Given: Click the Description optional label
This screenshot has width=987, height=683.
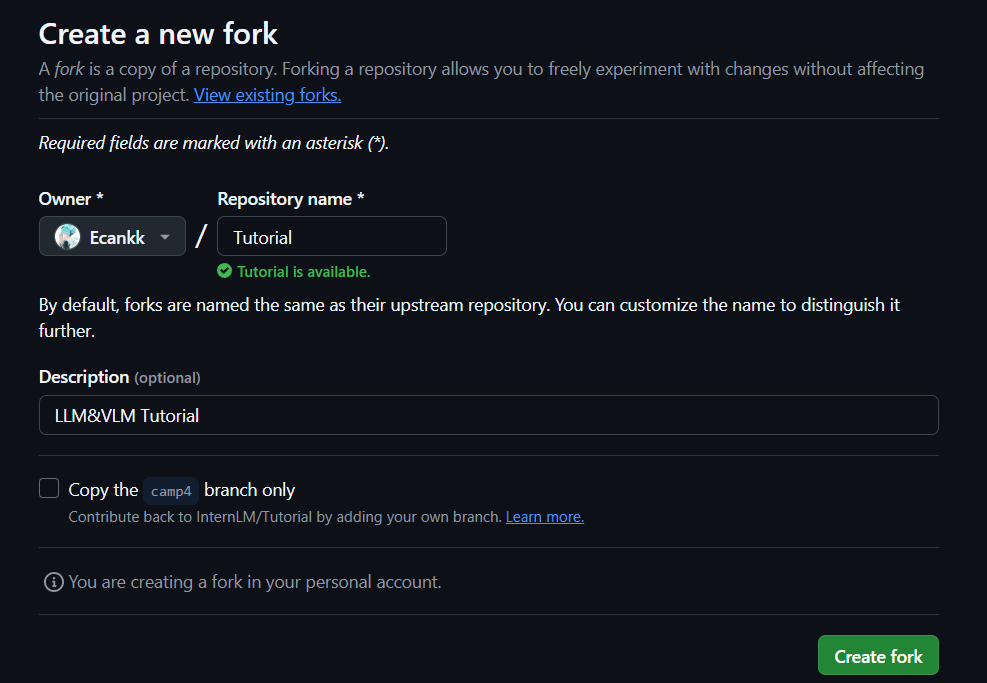Looking at the screenshot, I should [120, 377].
